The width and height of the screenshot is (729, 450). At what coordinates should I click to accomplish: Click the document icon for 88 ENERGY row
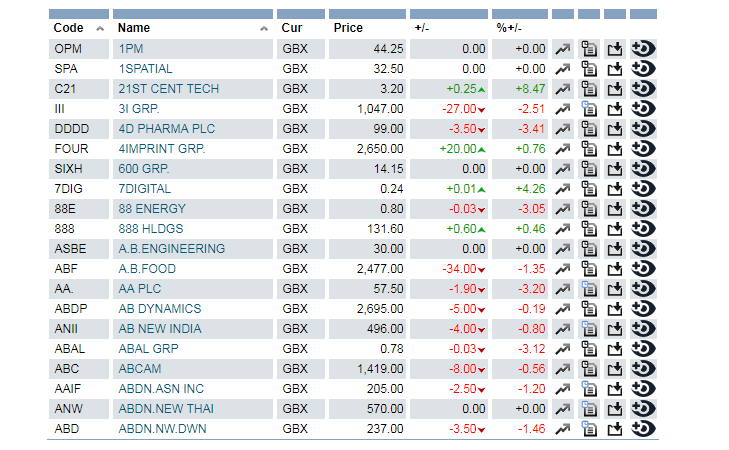pos(589,209)
